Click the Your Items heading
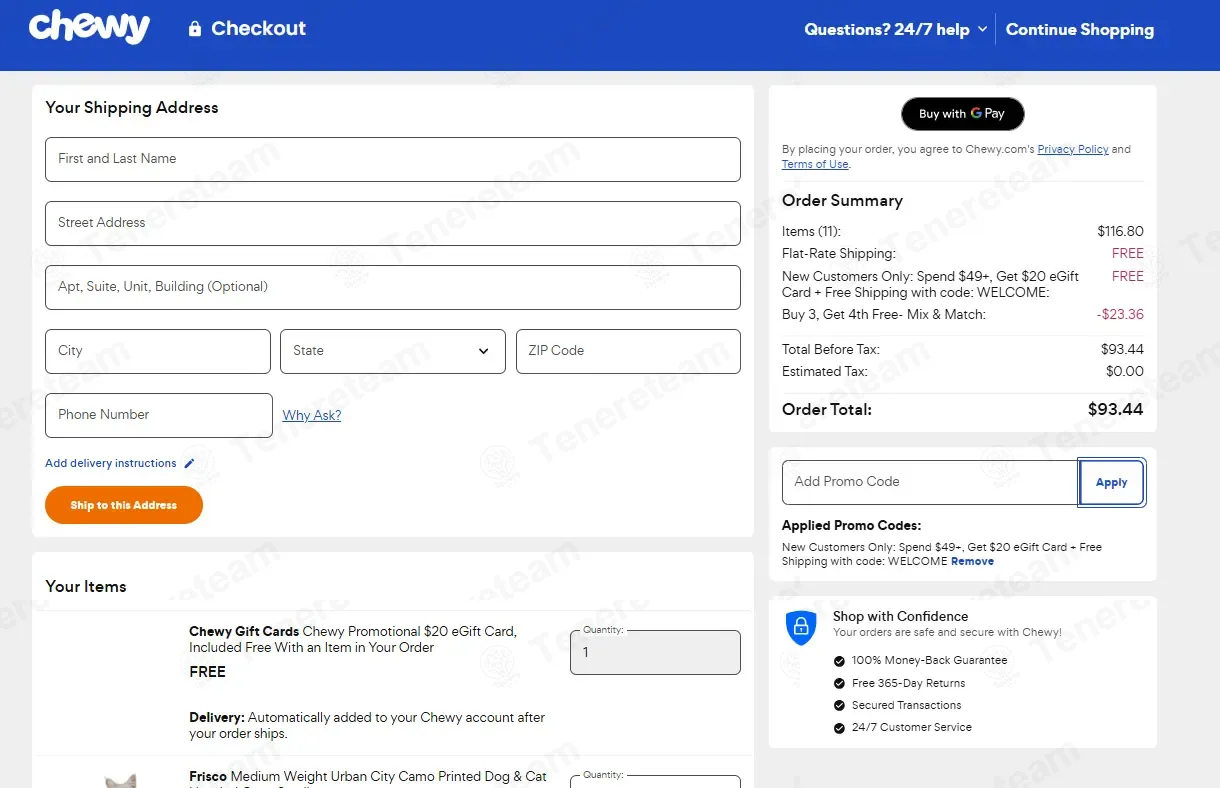This screenshot has width=1220, height=788. [x=86, y=586]
